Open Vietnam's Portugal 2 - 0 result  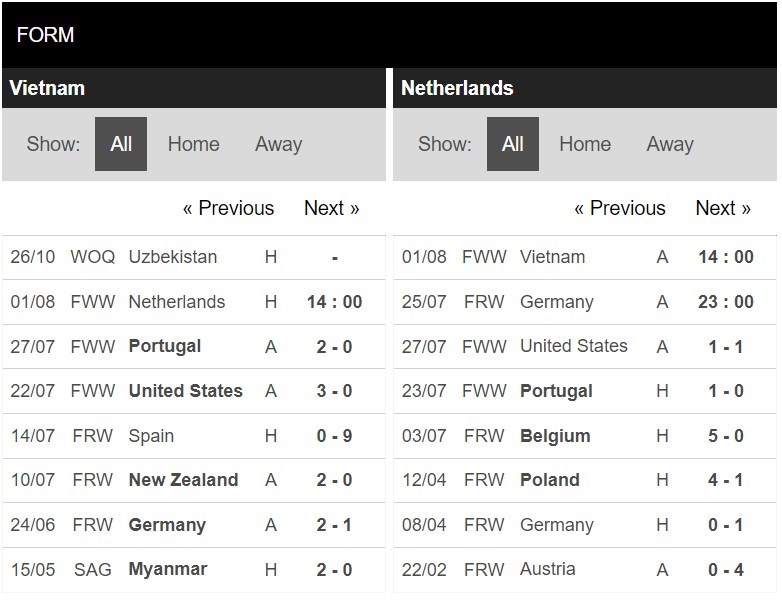point(194,347)
